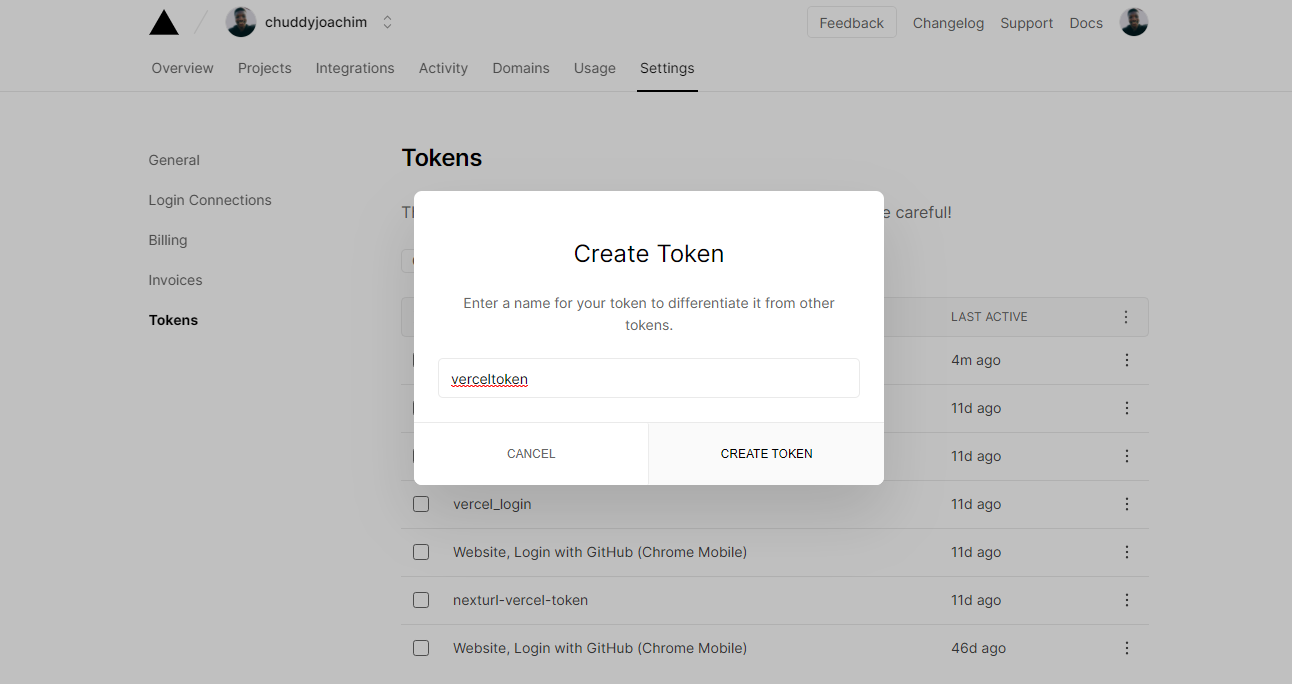
Task: Switch to the Domains tab
Action: click(520, 68)
